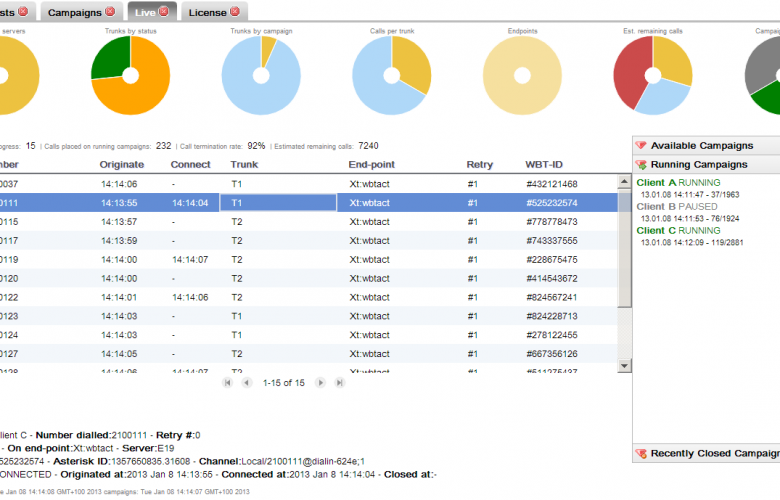Click the Estimated remaining calls 7240 value
The image size is (780, 500).
(368, 146)
